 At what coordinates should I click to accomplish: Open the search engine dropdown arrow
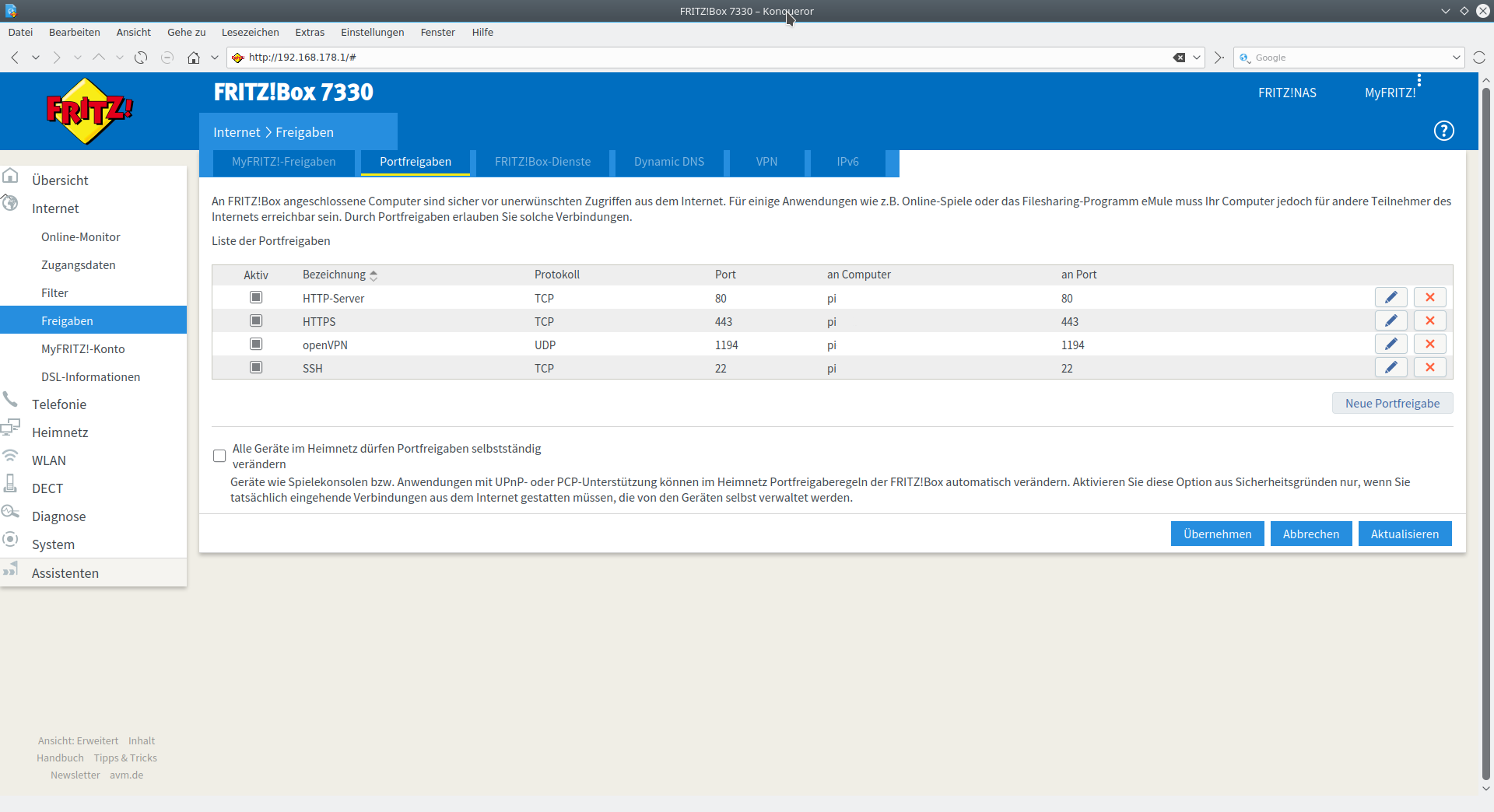[1456, 58]
